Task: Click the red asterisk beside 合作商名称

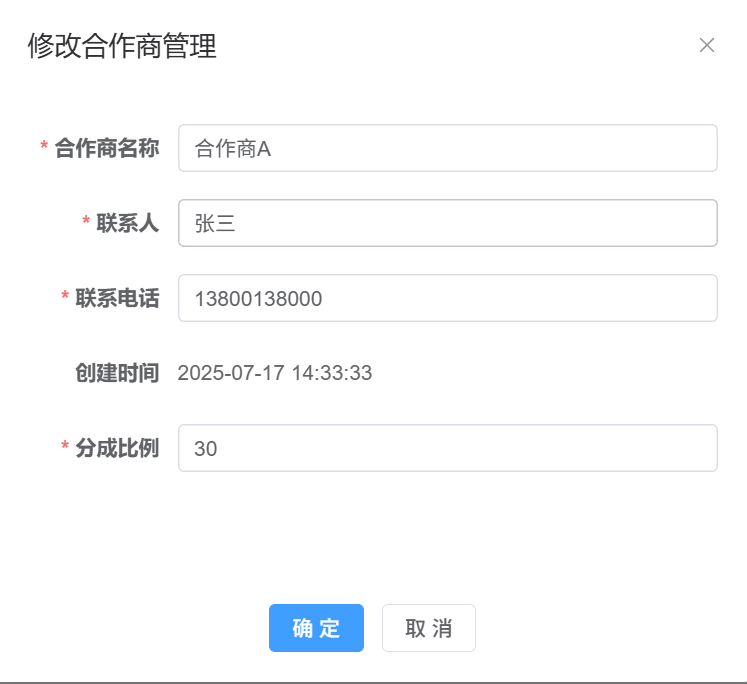Action: coord(44,148)
